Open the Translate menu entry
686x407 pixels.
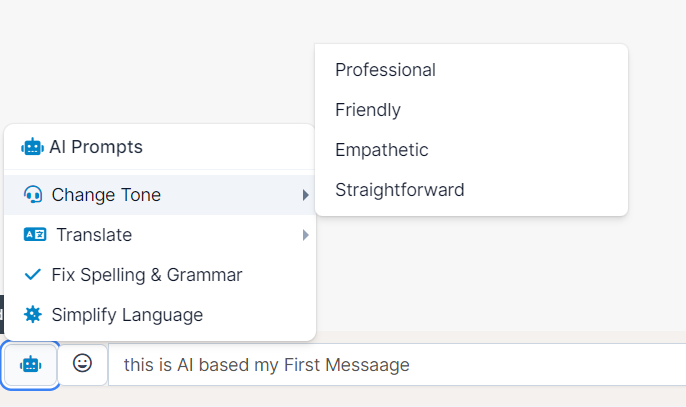tap(94, 235)
